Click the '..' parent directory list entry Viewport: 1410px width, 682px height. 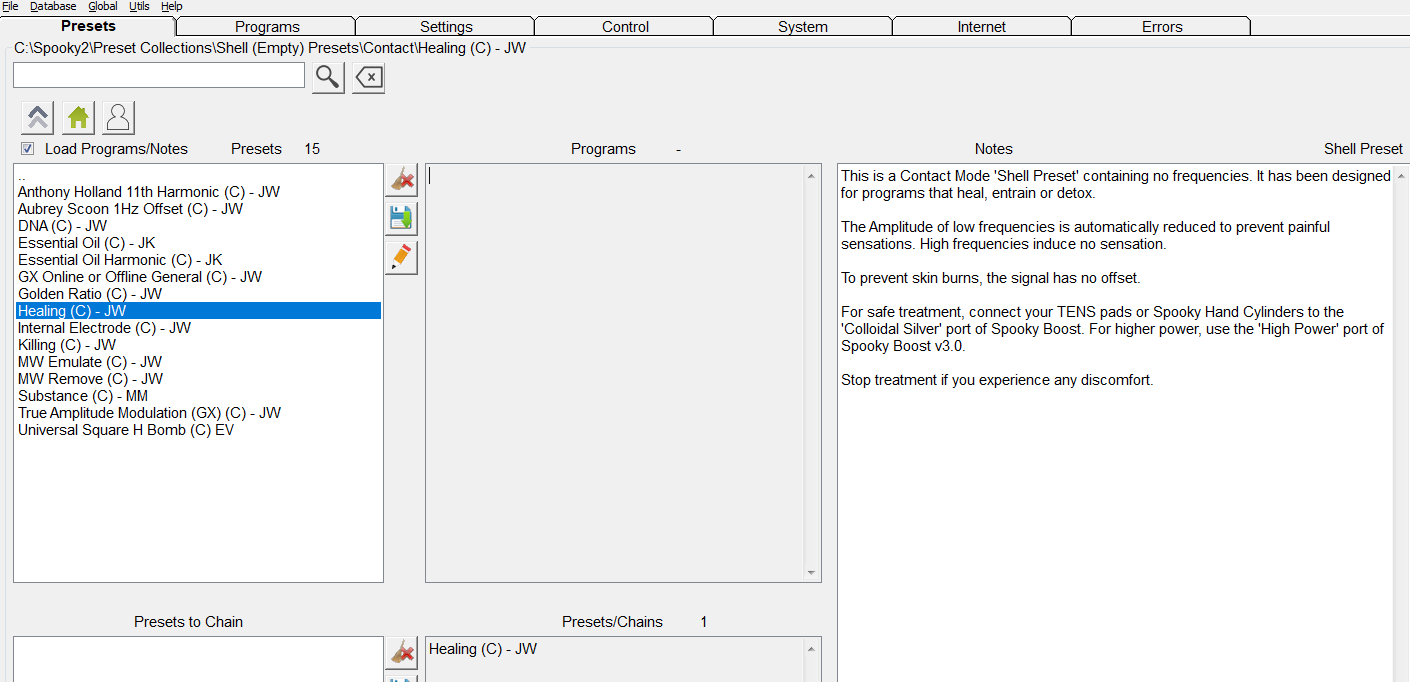point(22,176)
